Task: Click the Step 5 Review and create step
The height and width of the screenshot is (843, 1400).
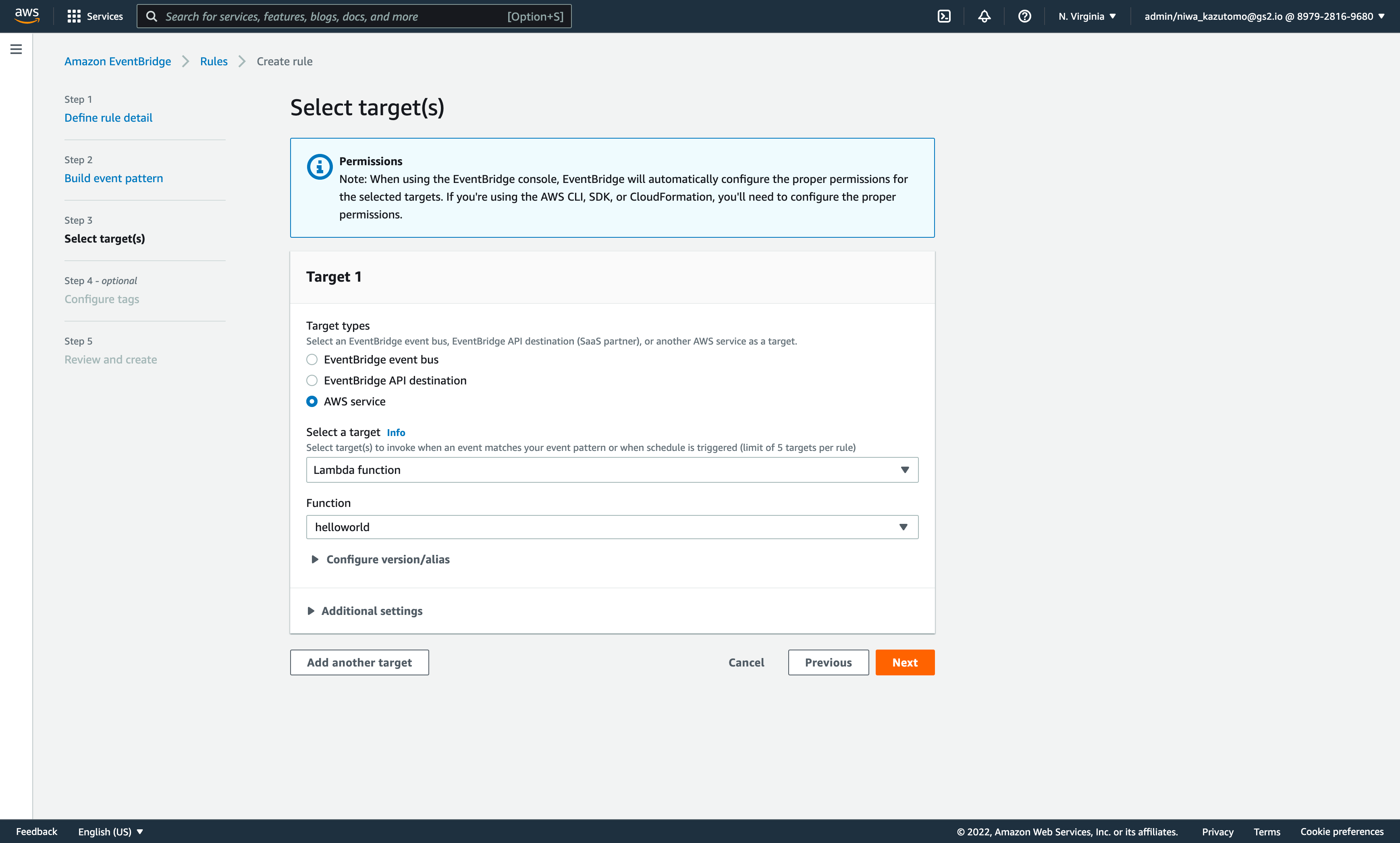Action: click(x=111, y=359)
